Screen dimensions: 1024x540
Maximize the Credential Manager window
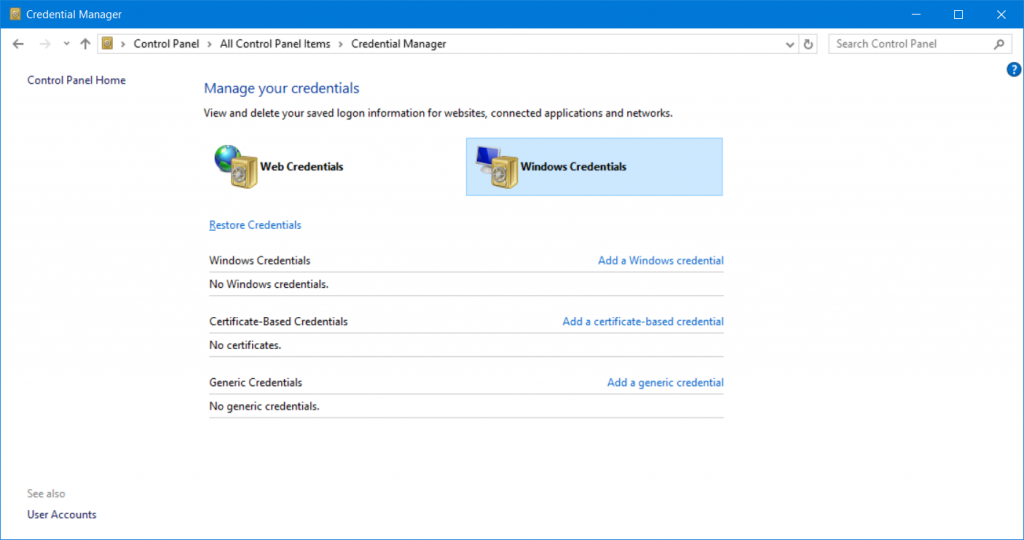[958, 14]
